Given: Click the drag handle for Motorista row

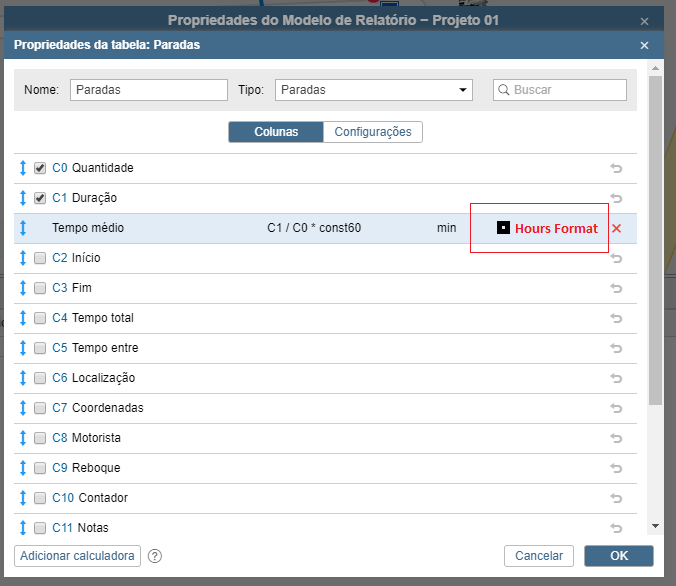Looking at the screenshot, I should (23, 438).
